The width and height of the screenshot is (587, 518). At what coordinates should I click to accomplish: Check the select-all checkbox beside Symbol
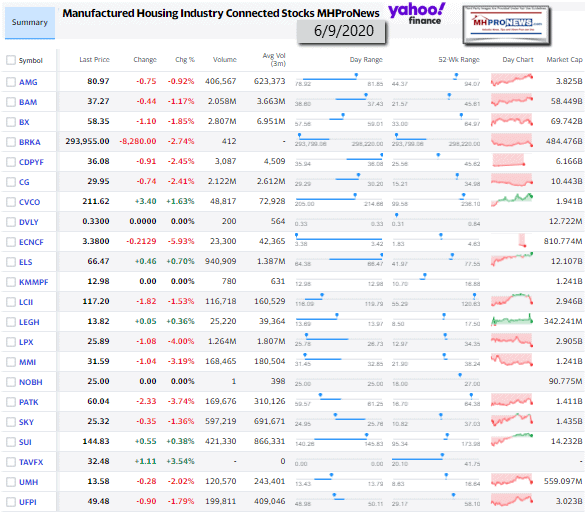pos(11,60)
